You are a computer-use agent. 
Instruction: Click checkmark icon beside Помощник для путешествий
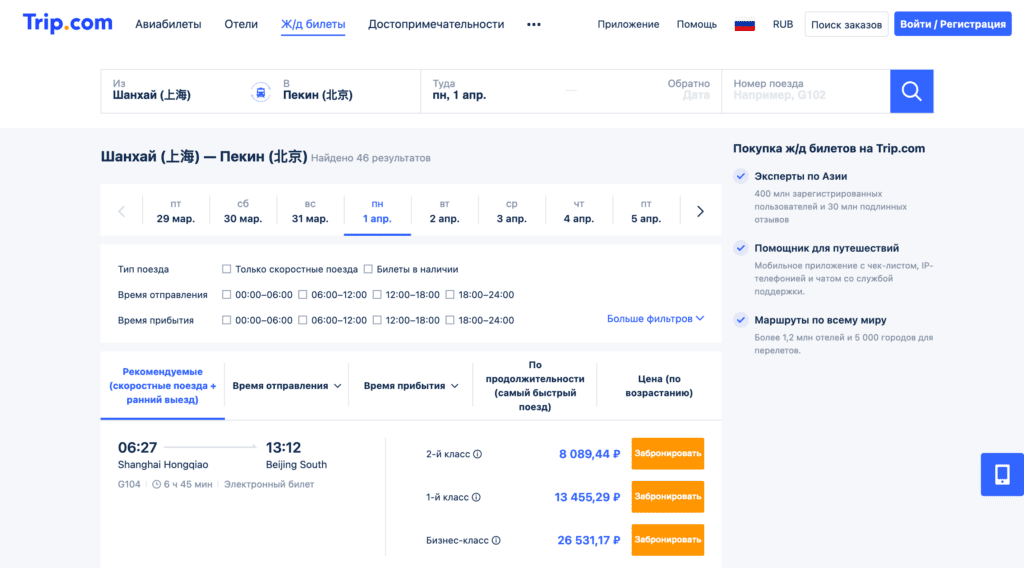pyautogui.click(x=741, y=248)
